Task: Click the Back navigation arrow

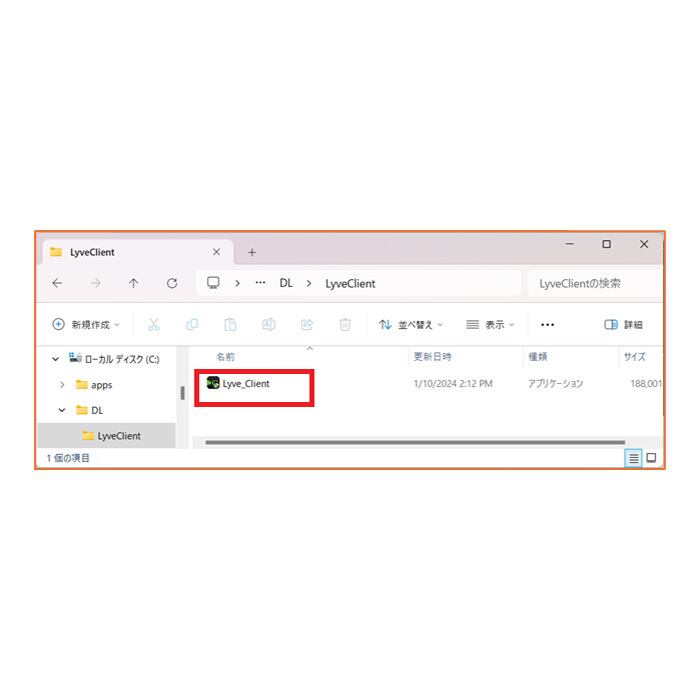Action: [57, 283]
